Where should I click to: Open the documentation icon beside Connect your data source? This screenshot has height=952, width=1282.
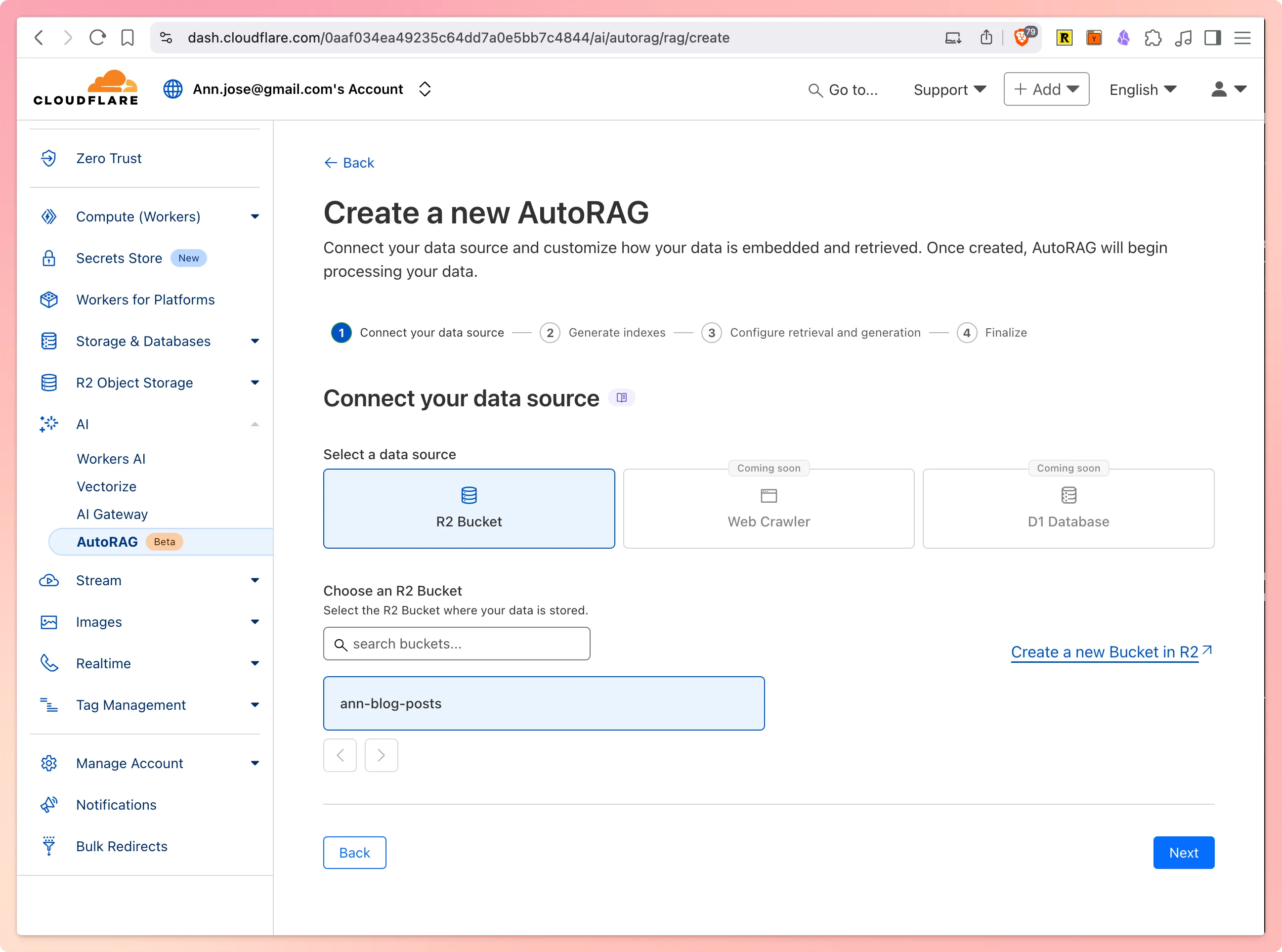point(622,397)
